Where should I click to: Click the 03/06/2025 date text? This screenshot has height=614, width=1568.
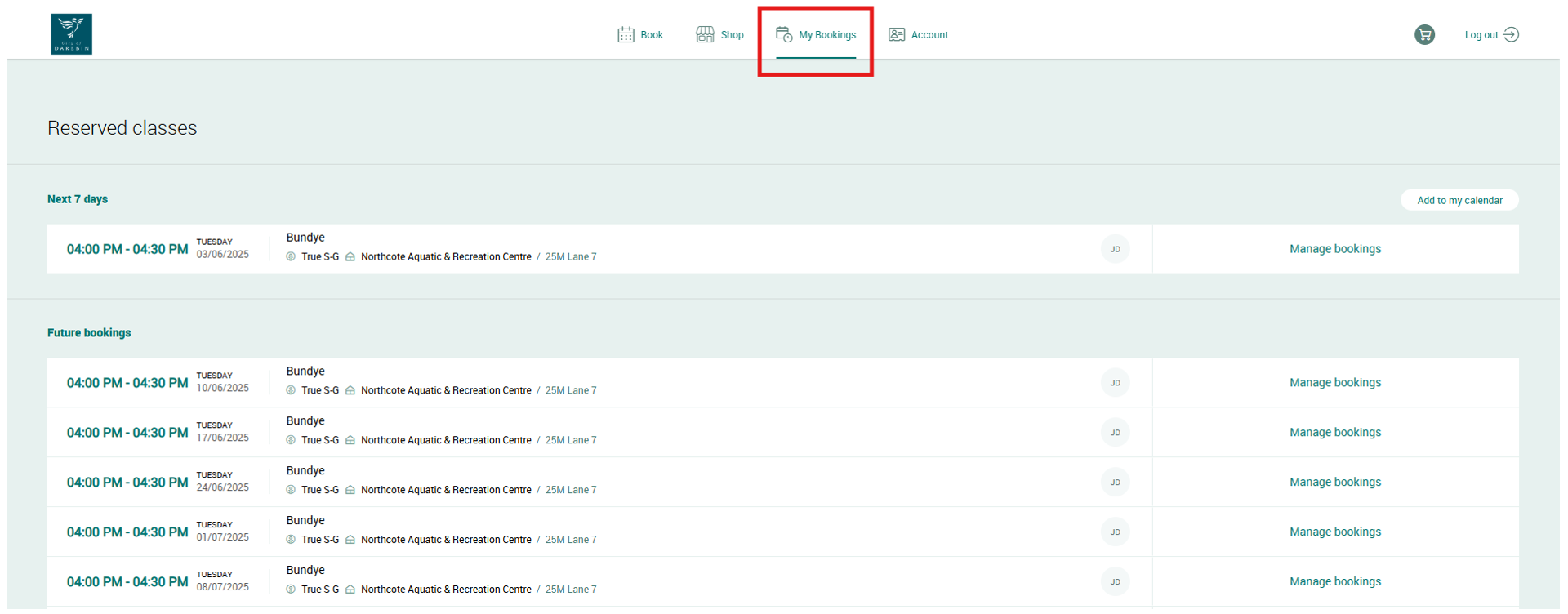222,255
